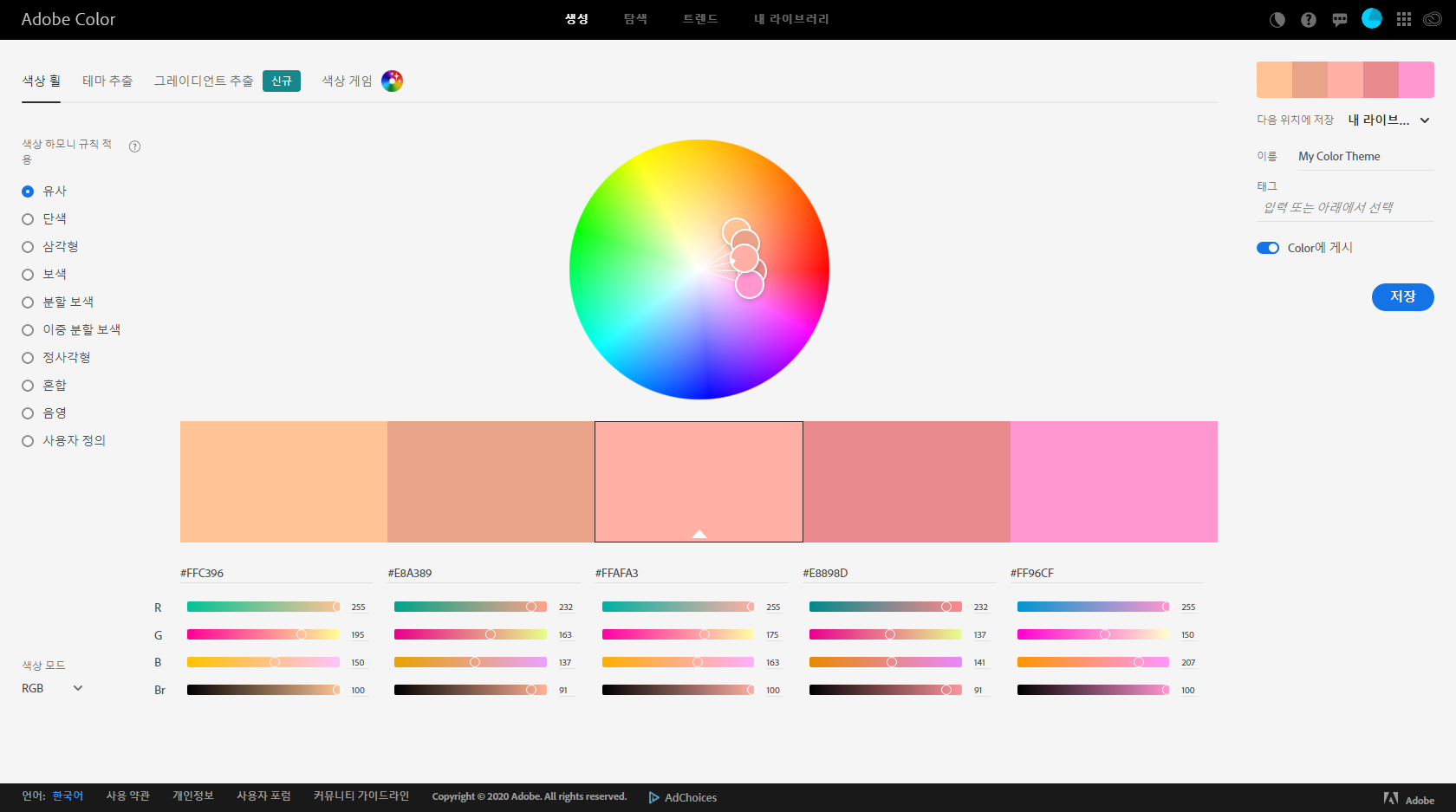Select the #E8898D color swatch
This screenshot has width=1456, height=812.
[x=907, y=482]
